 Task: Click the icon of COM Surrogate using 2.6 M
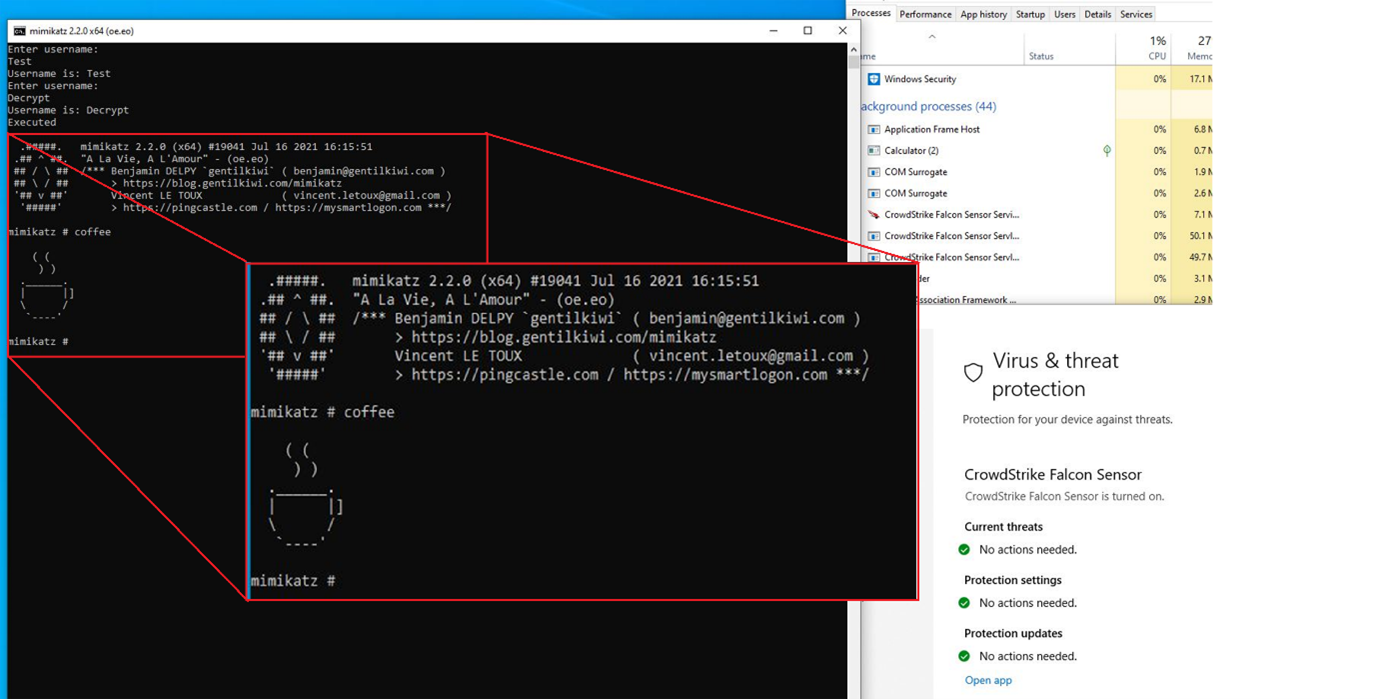[874, 193]
